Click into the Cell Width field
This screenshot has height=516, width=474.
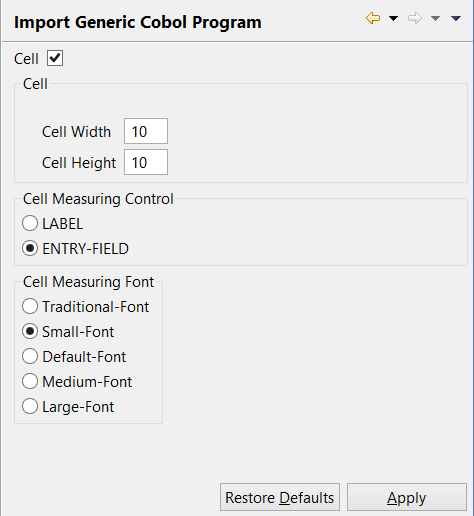[x=146, y=131]
